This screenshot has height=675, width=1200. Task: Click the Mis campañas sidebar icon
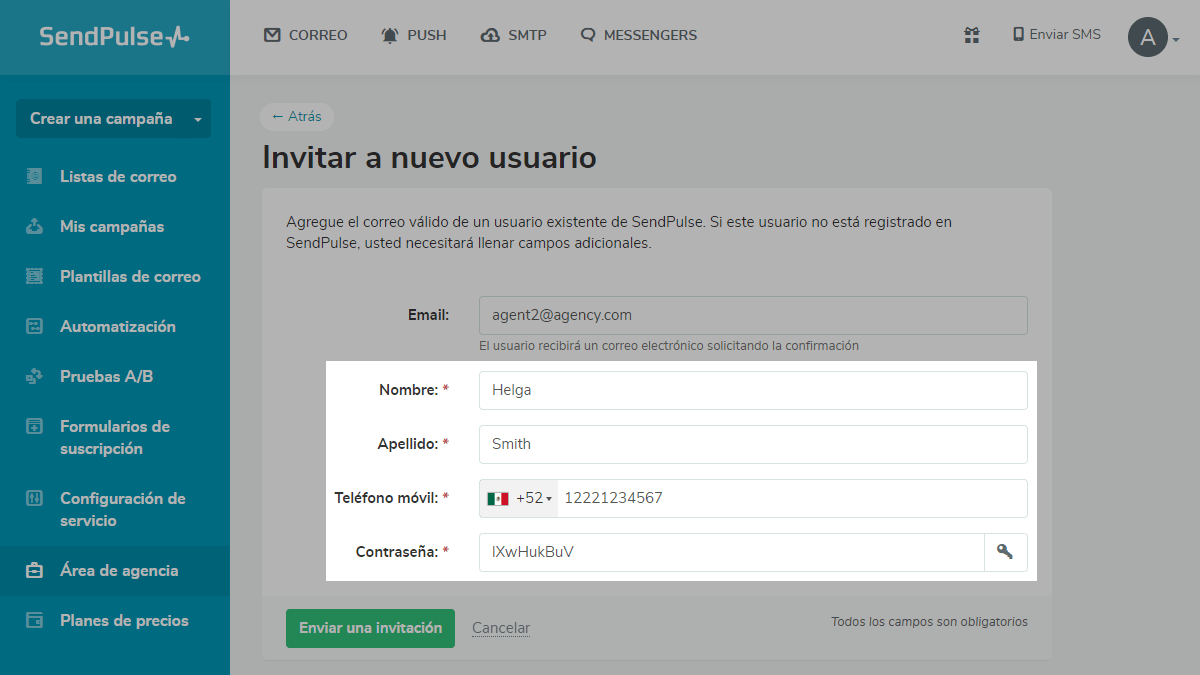(x=35, y=226)
